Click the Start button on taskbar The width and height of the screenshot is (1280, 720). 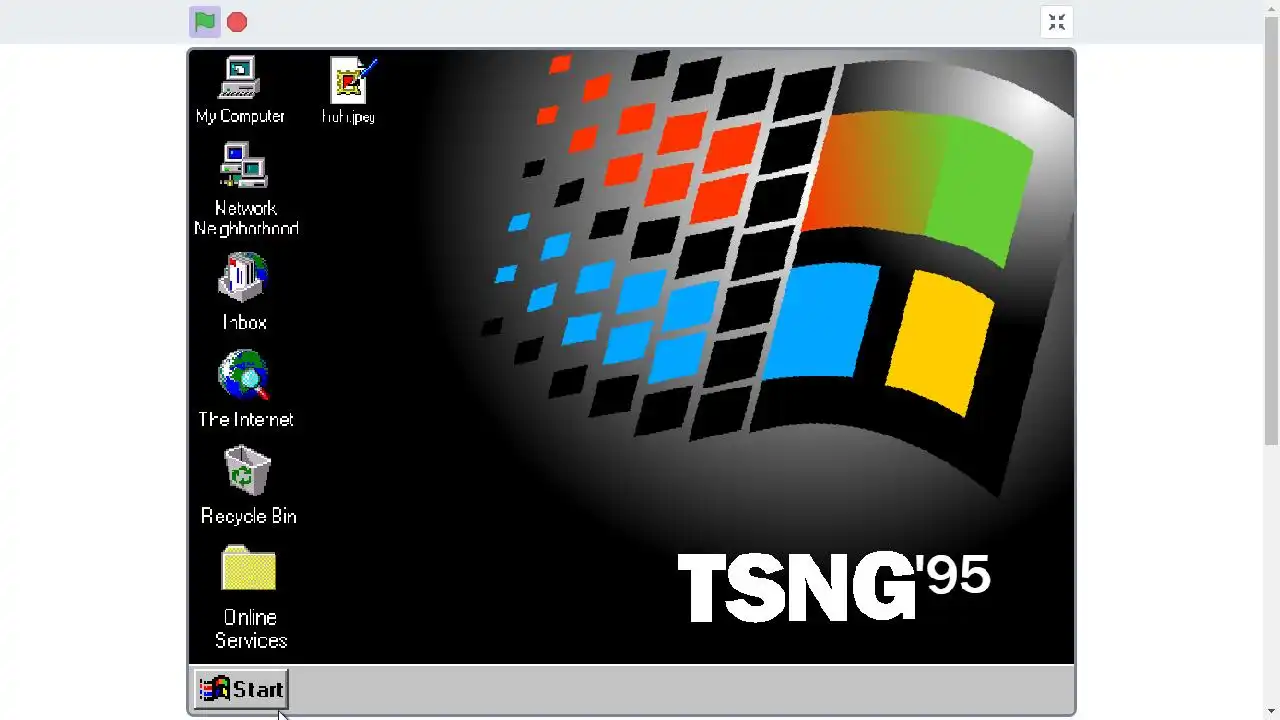[241, 689]
